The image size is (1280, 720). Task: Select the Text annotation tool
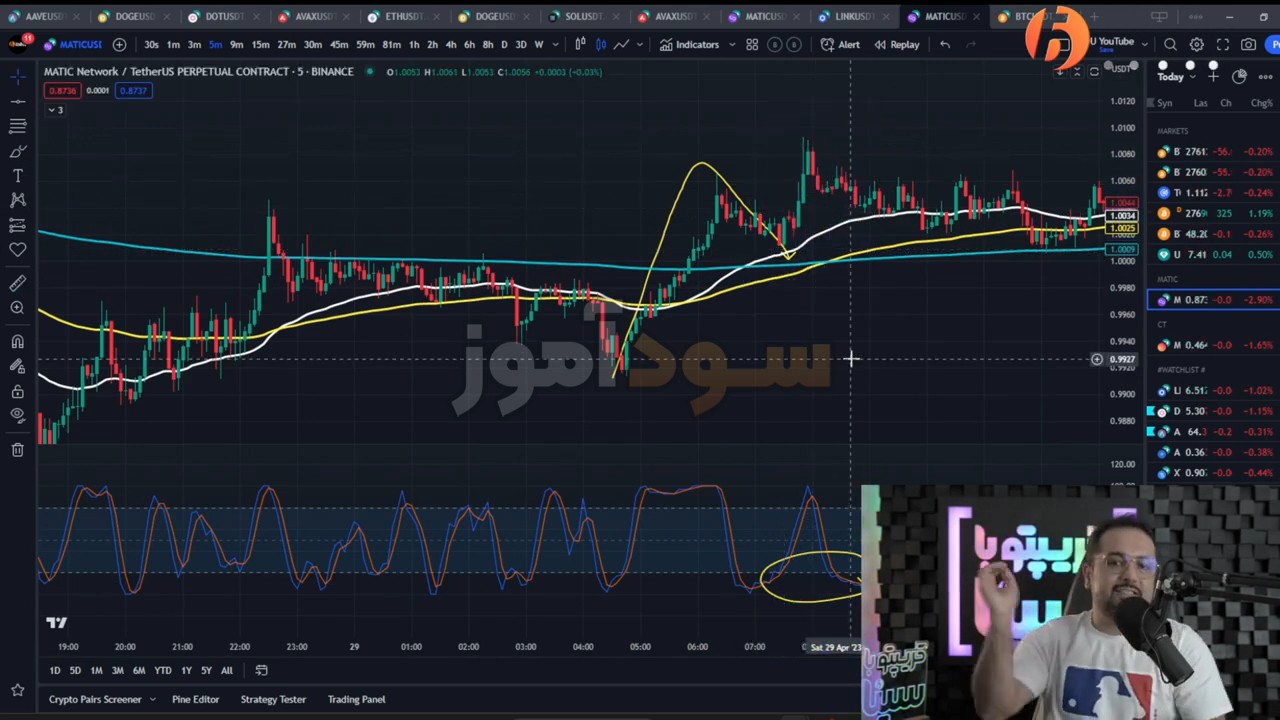(18, 176)
